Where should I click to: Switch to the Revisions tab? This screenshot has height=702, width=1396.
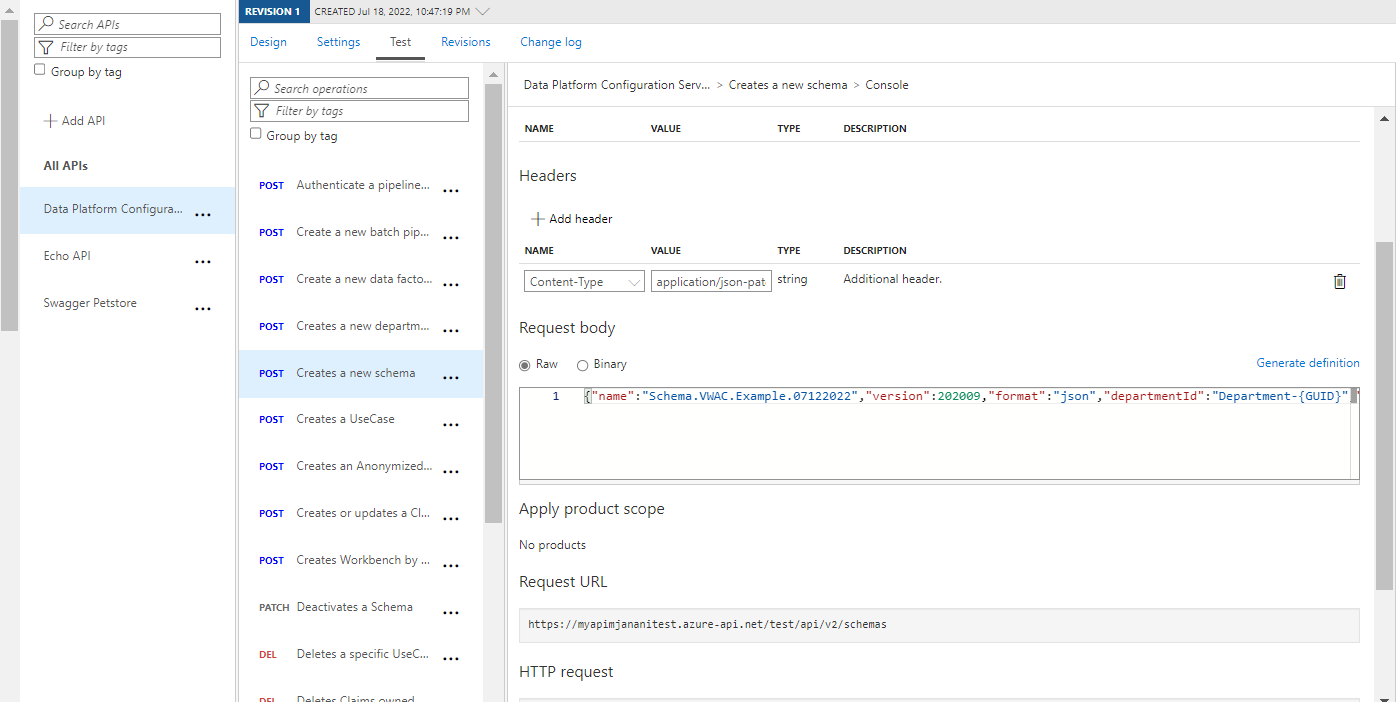coord(466,42)
